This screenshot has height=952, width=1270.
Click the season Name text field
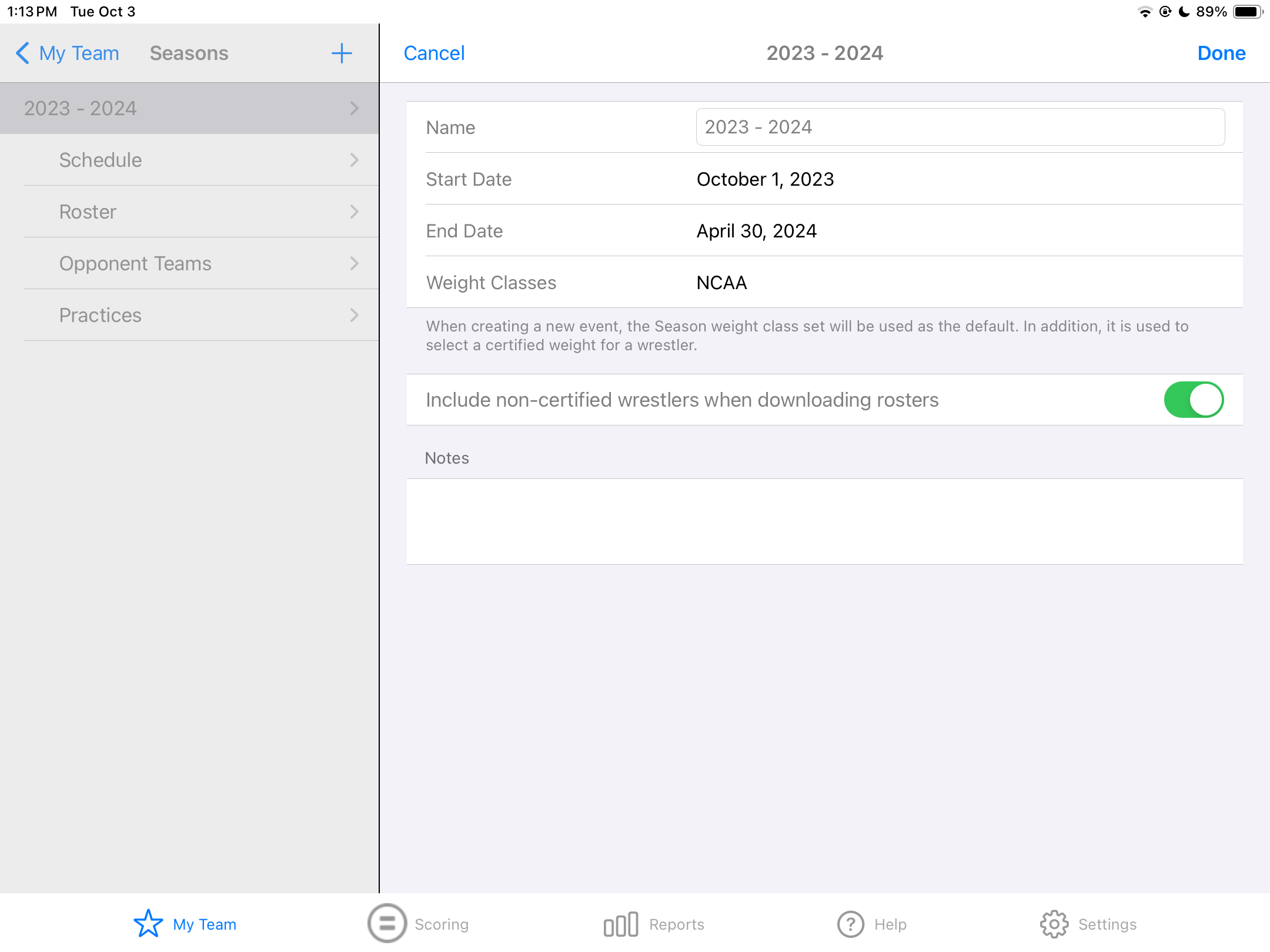(960, 127)
